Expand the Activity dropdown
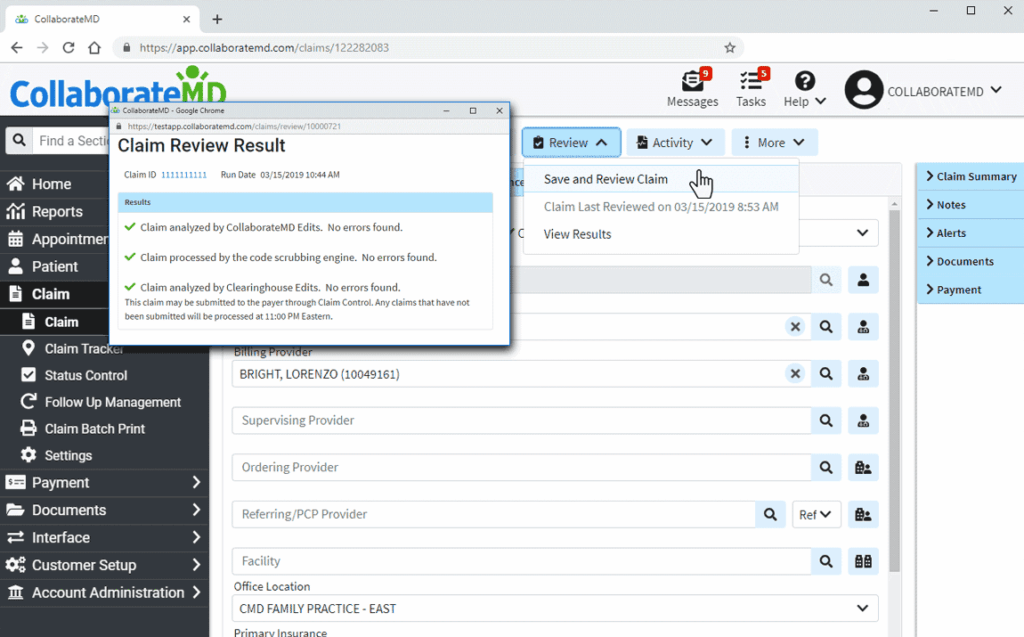 pyautogui.click(x=675, y=142)
